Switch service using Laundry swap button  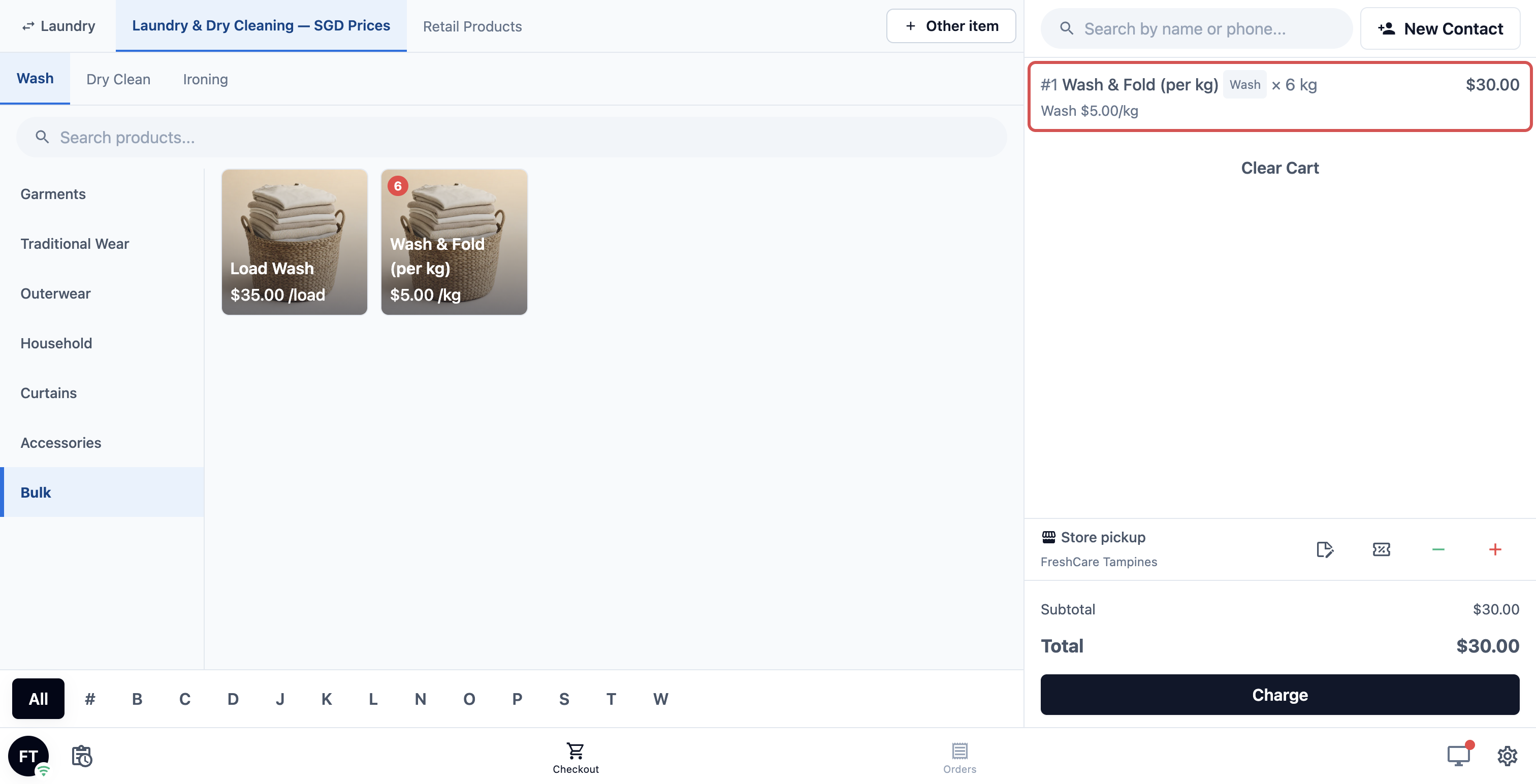tap(58, 26)
